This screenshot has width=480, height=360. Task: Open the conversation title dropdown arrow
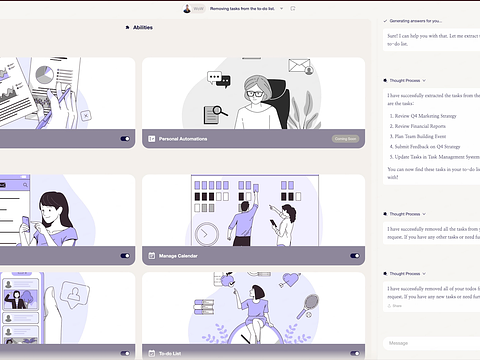281,9
